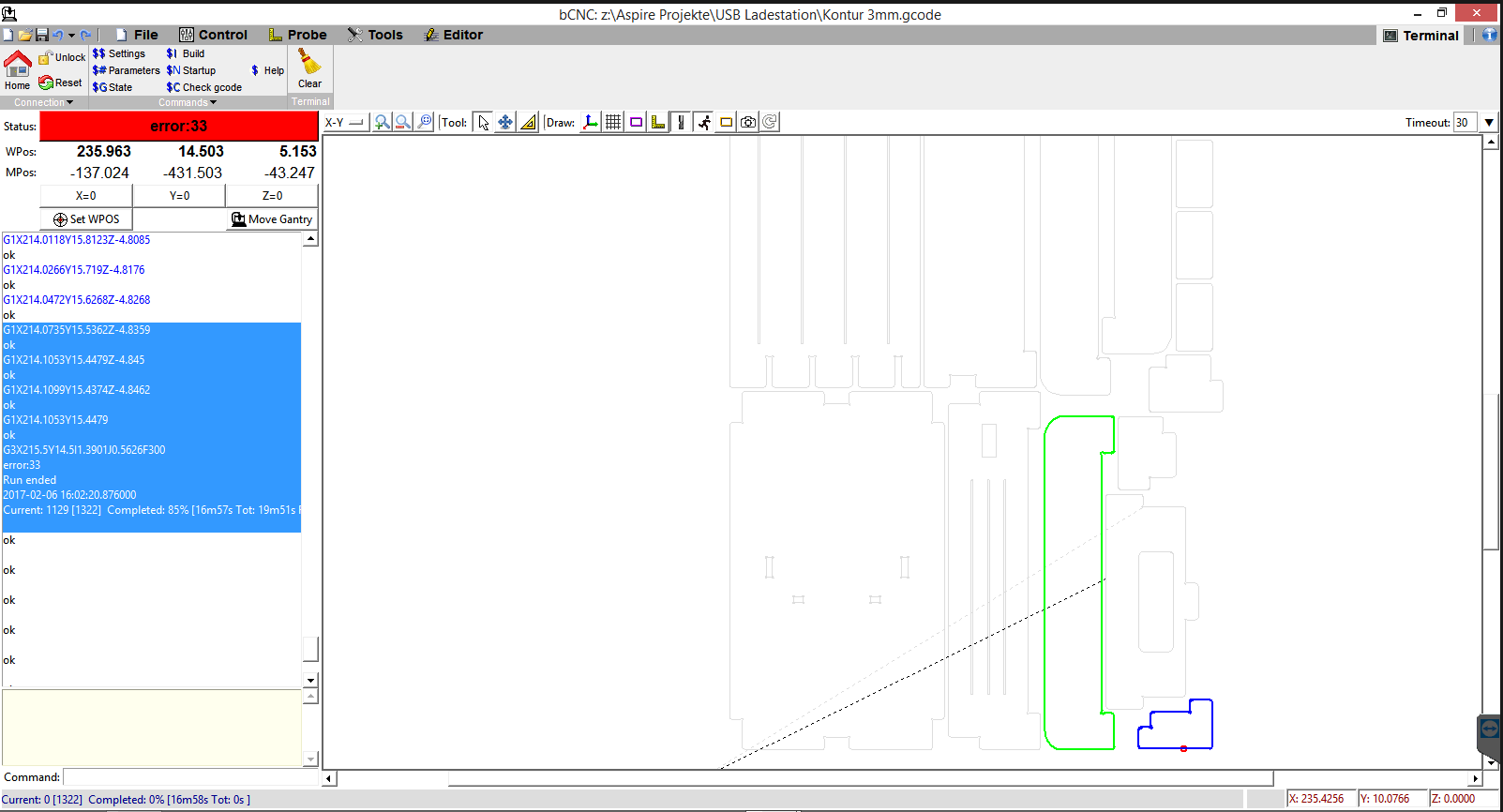Click the WPos X value 235.963
This screenshot has width=1503, height=812.
click(x=104, y=151)
